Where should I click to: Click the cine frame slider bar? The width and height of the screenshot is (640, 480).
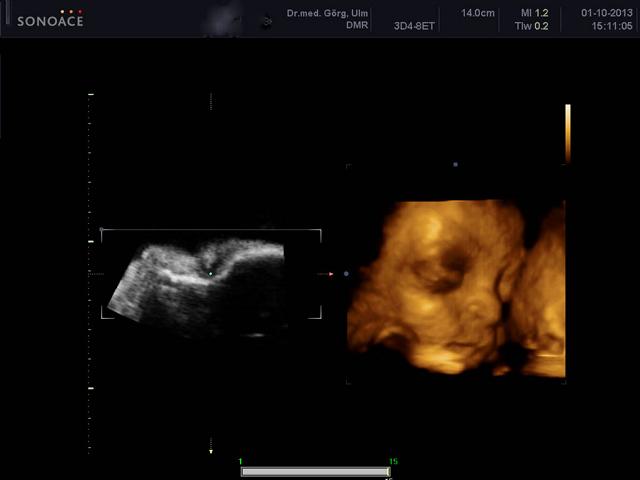pos(316,472)
